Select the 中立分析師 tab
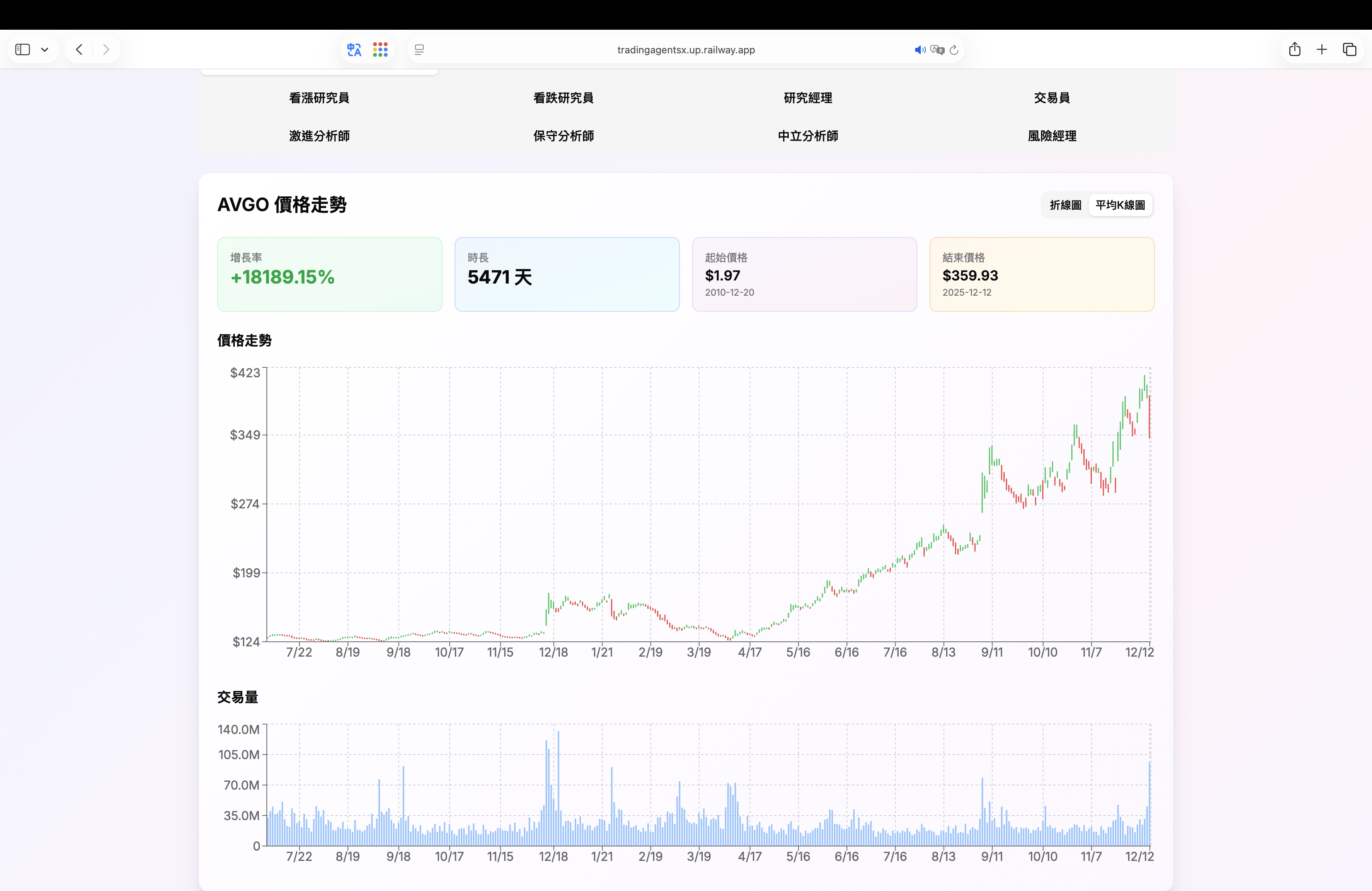This screenshot has height=891, width=1372. 808,136
